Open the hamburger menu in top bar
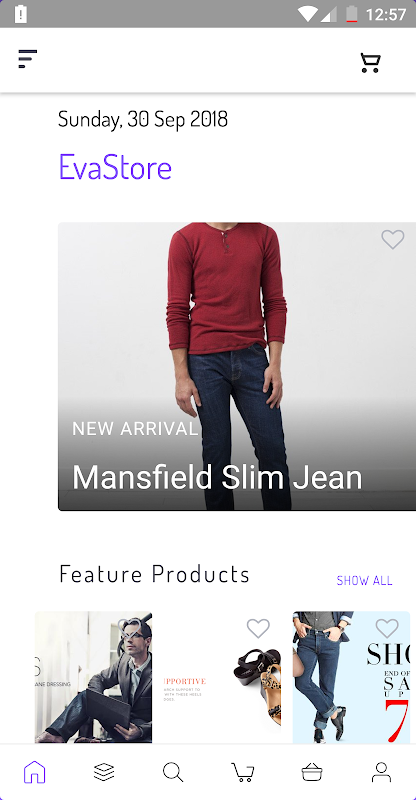The width and height of the screenshot is (416, 800). coord(28,59)
